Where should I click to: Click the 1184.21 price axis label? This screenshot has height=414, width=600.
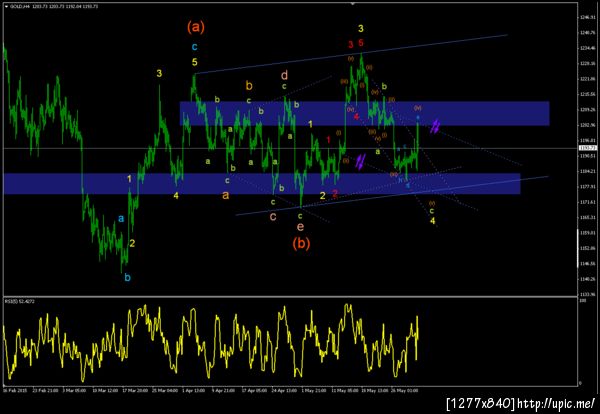click(x=589, y=171)
